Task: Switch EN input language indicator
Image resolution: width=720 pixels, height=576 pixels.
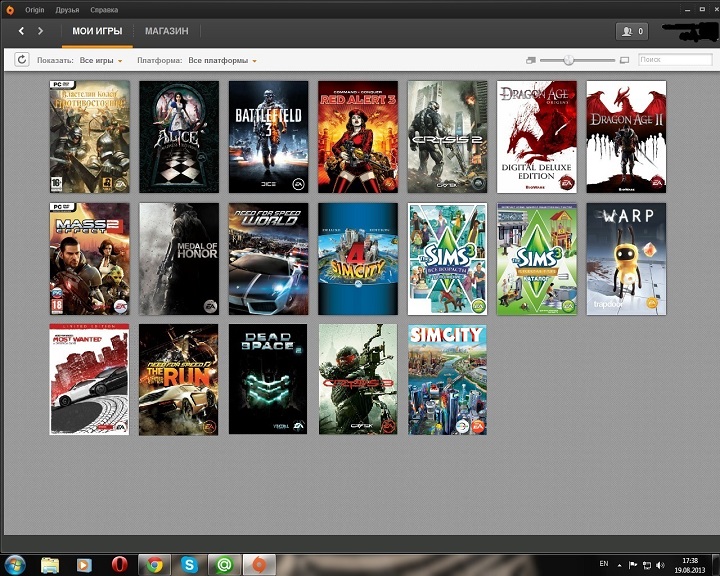Action: 604,564
